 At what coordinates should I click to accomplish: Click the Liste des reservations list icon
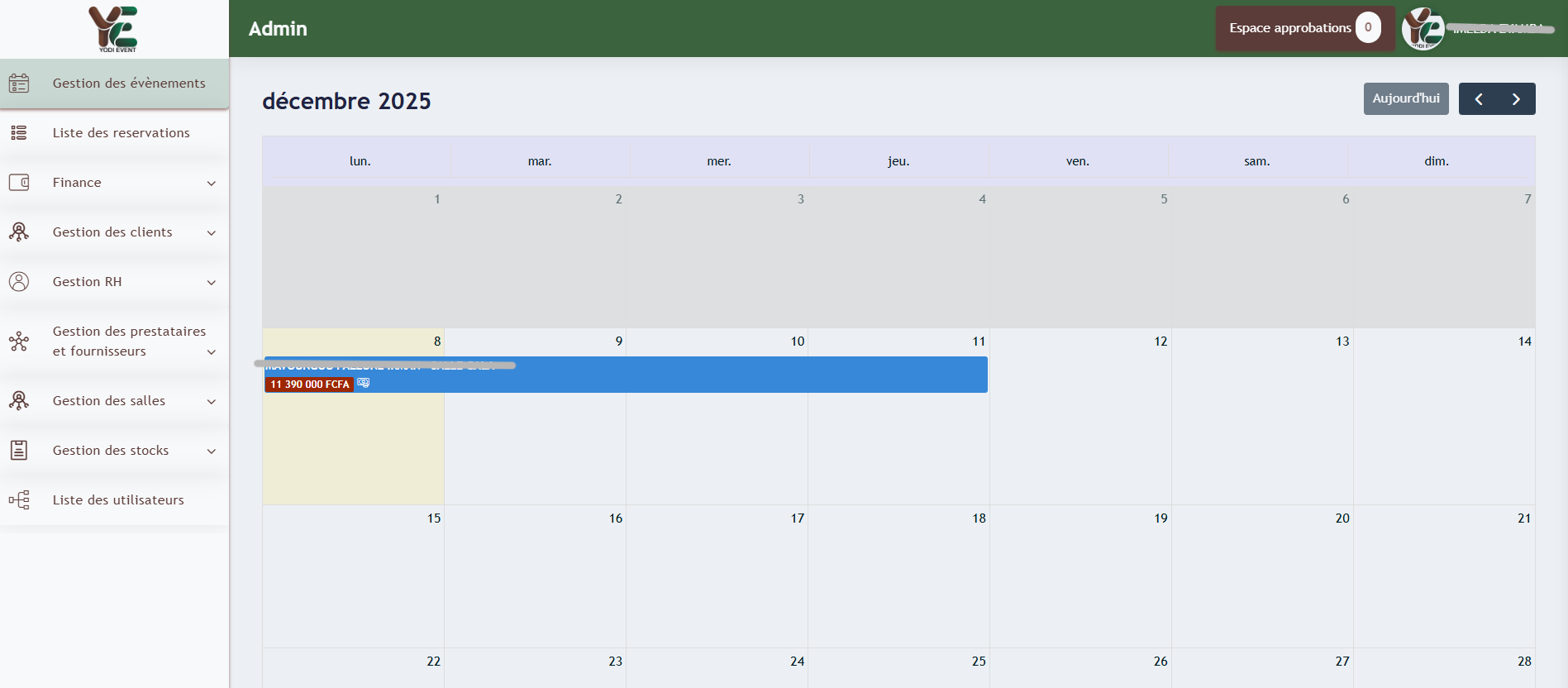pyautogui.click(x=19, y=133)
